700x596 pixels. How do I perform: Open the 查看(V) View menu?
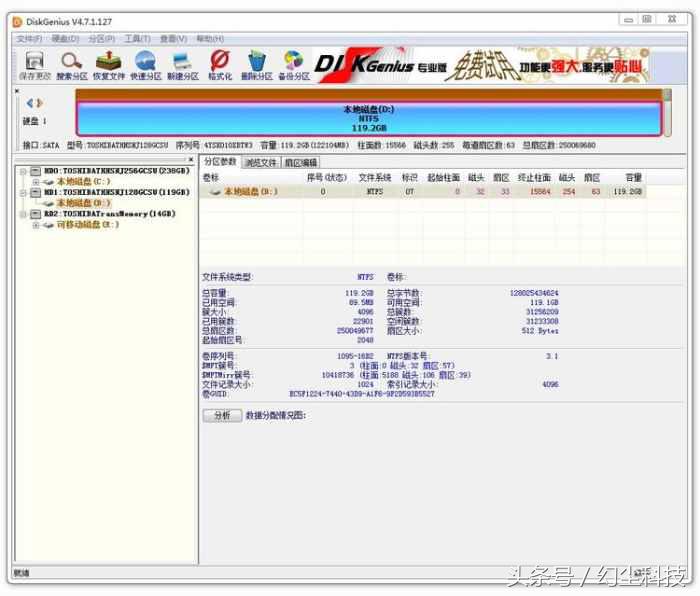coord(173,39)
